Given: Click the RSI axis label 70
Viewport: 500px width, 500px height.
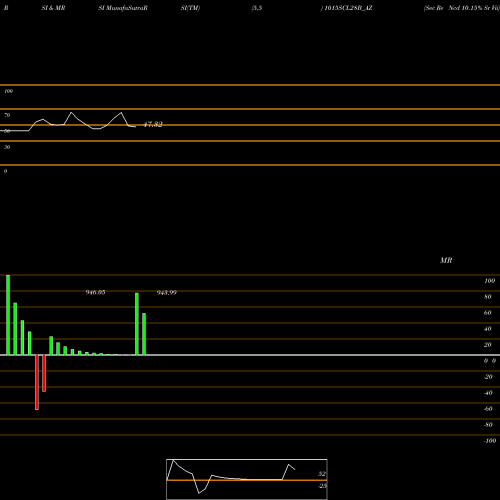Looking at the screenshot, I should point(7,115).
